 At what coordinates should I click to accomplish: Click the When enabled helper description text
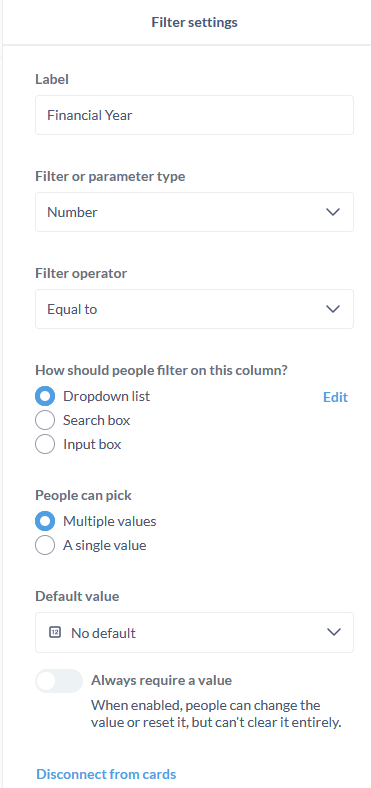tap(216, 714)
